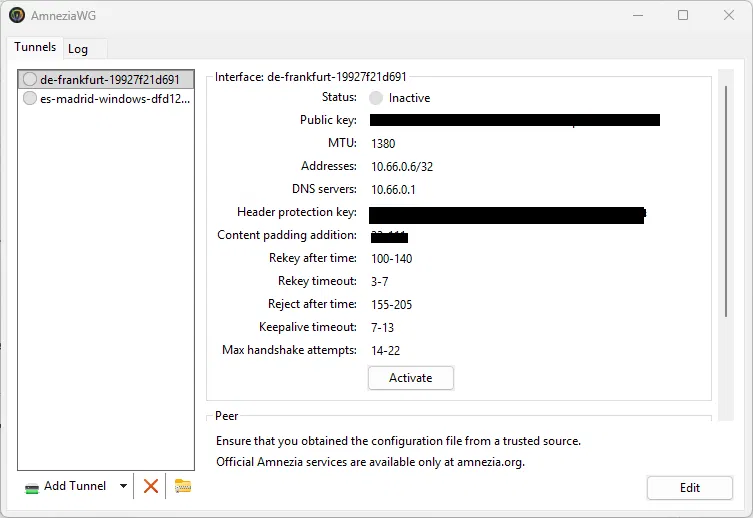Remove selected tunnel with red X icon
Viewport: 753px width, 518px height.
(151, 486)
